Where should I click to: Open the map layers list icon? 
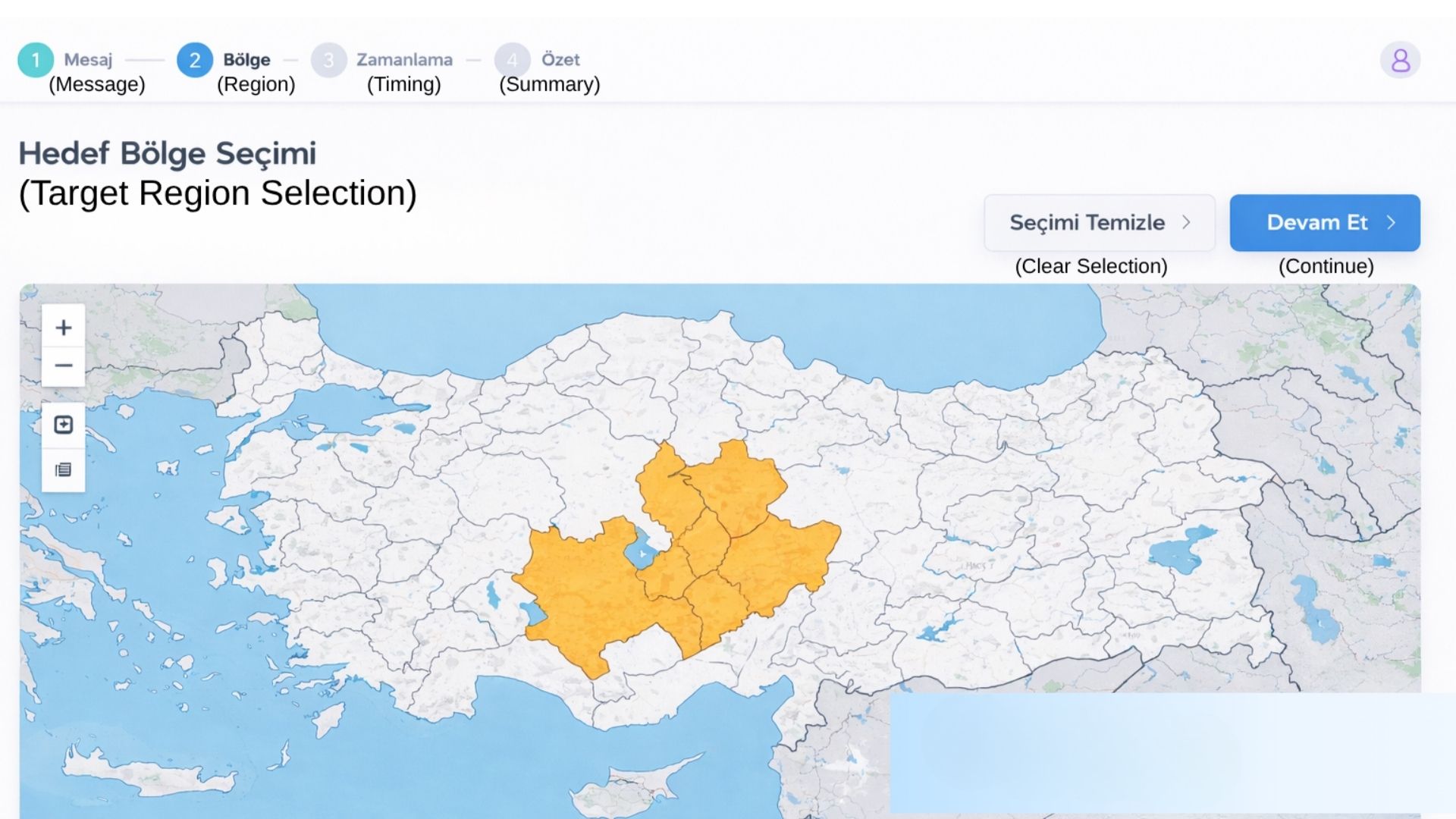coord(64,470)
